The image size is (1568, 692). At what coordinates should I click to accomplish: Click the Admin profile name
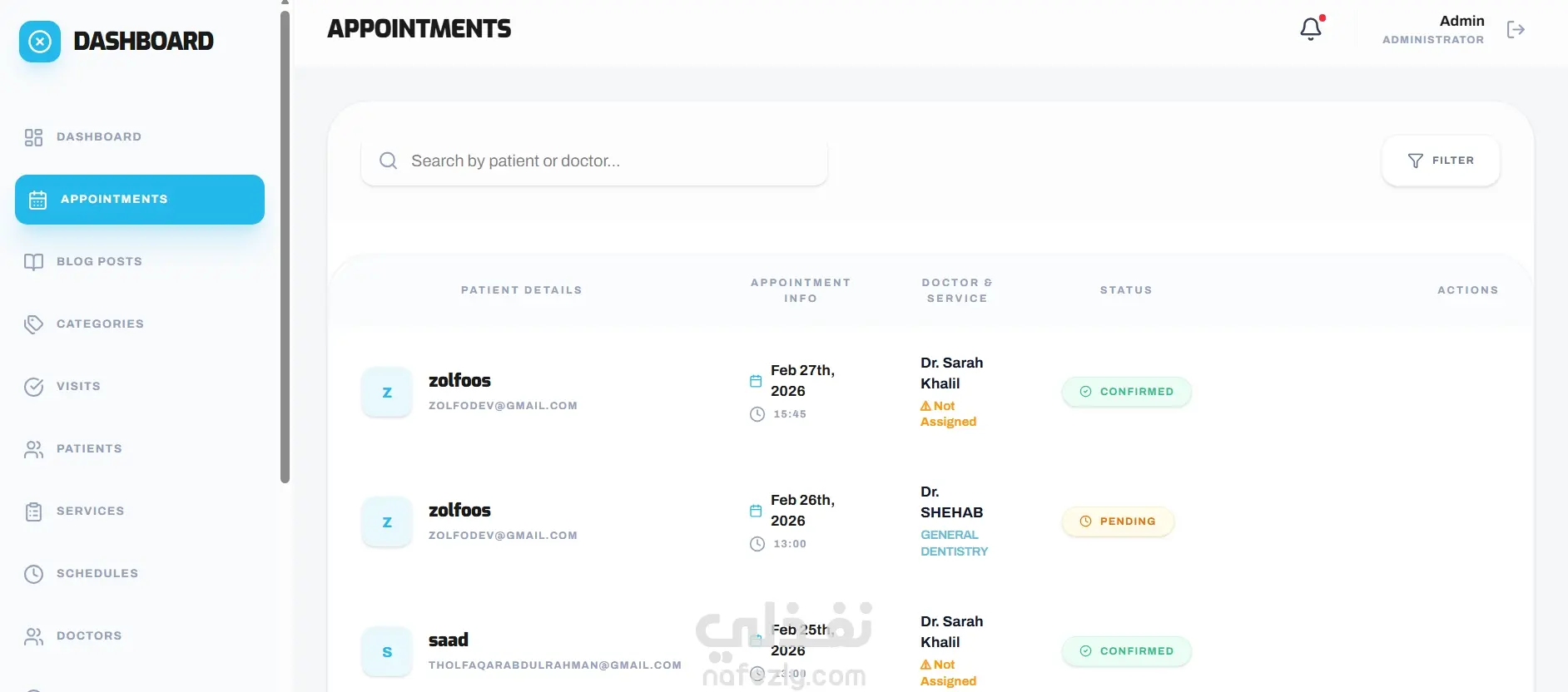(x=1461, y=22)
